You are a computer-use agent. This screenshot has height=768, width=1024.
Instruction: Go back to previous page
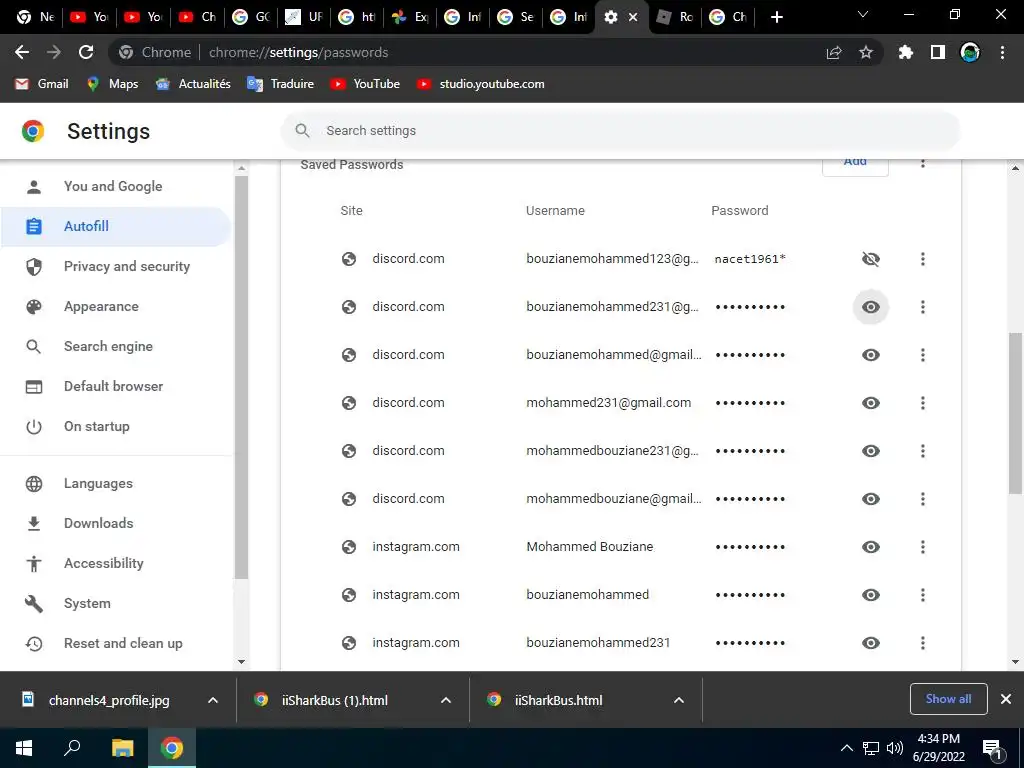point(22,52)
